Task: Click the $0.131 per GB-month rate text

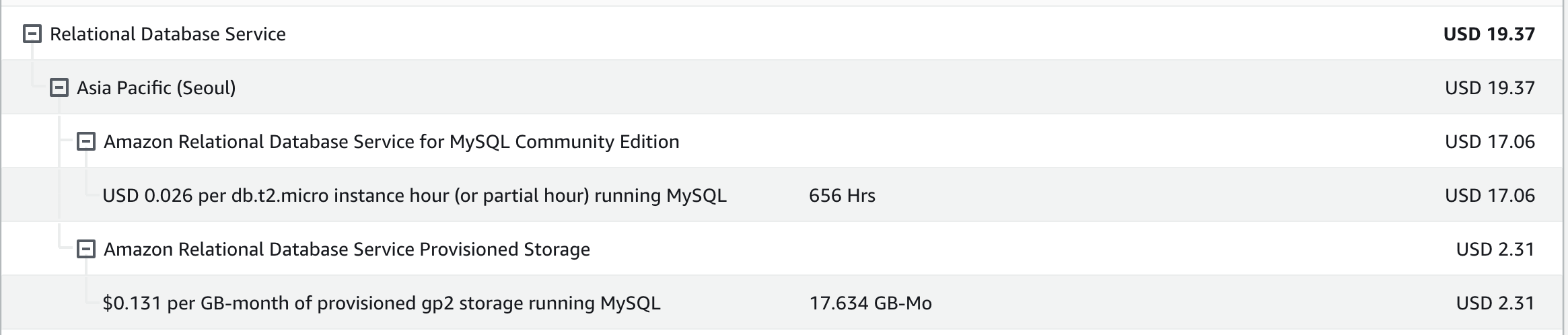Action: pyautogui.click(x=196, y=303)
